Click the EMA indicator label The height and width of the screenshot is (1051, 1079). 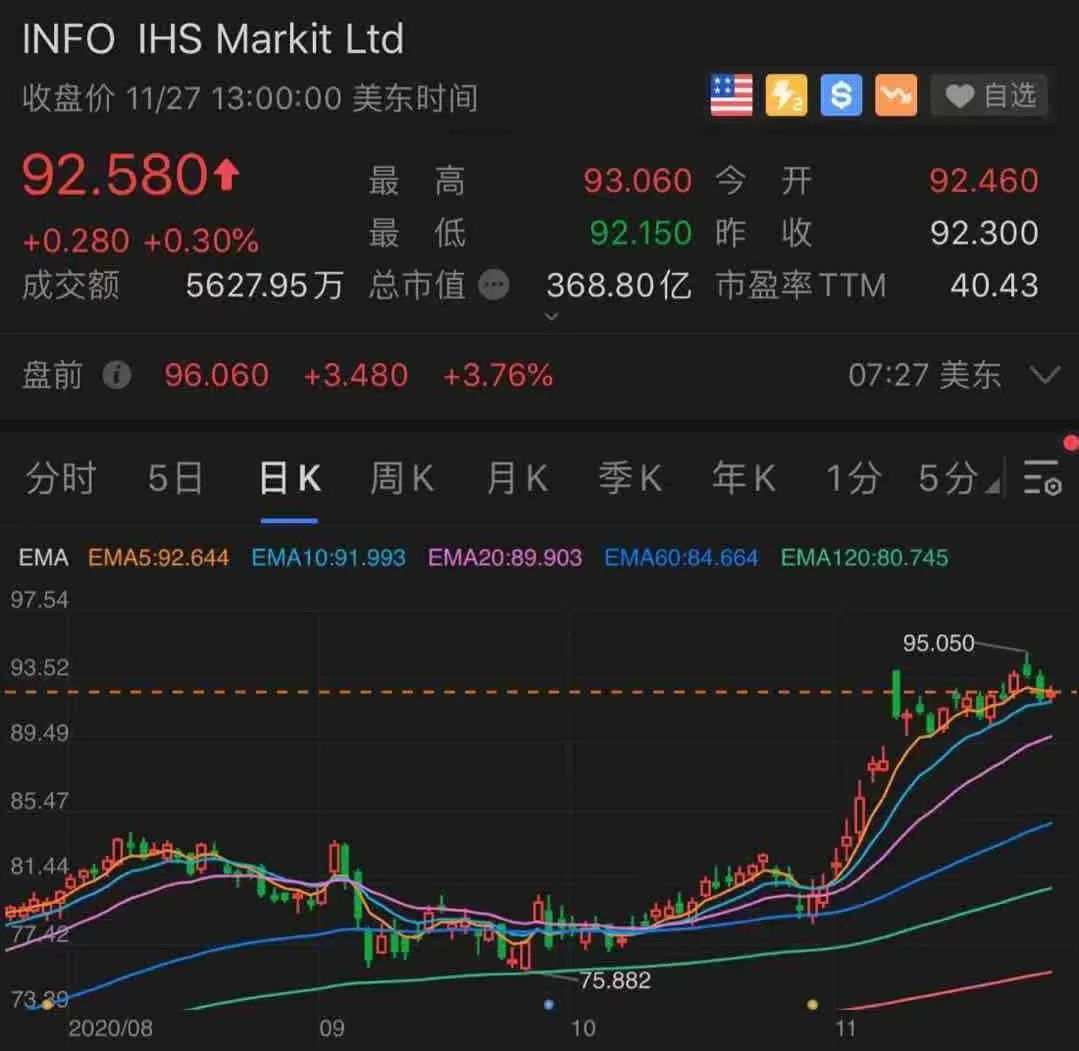[x=43, y=558]
